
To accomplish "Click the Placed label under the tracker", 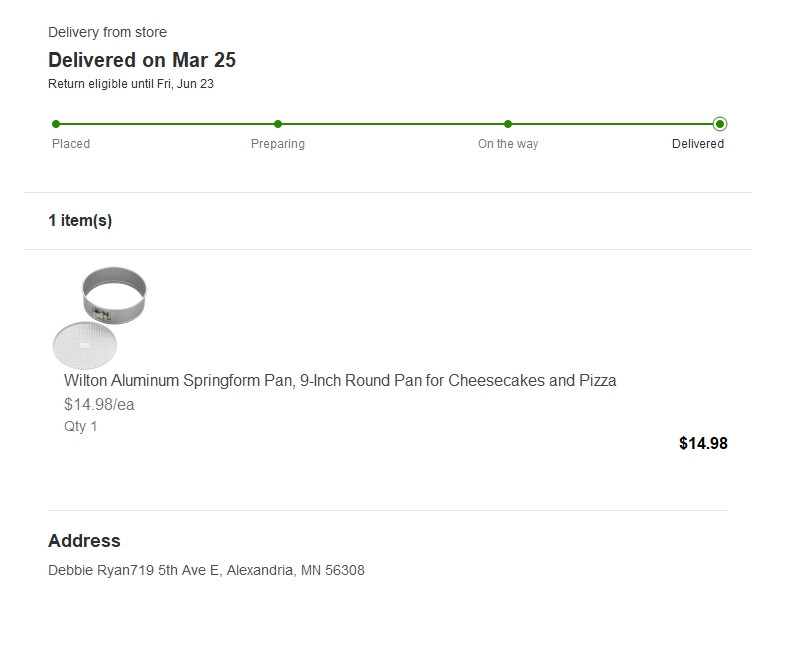I will click(71, 144).
